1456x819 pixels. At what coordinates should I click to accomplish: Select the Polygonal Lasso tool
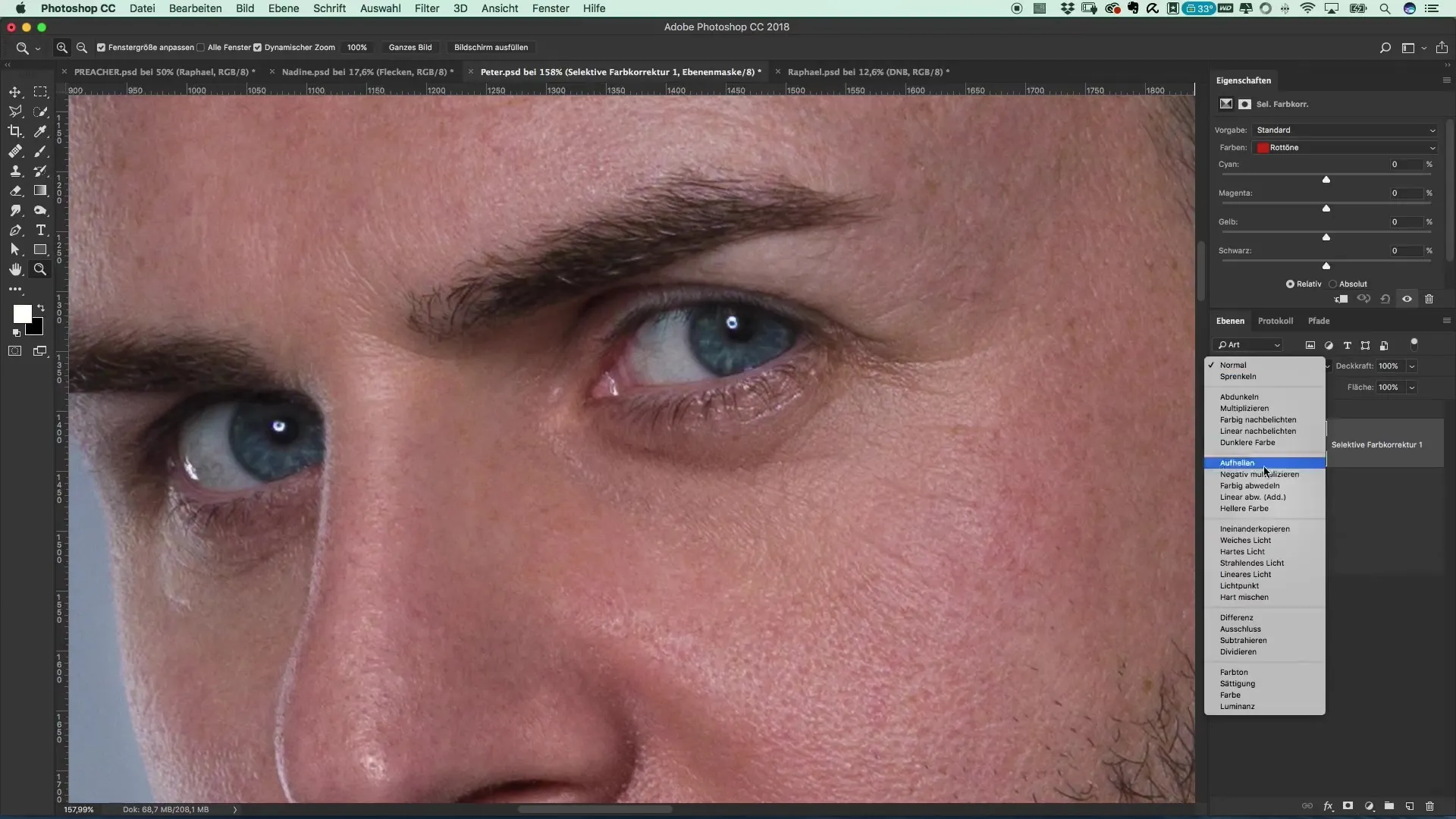click(15, 111)
